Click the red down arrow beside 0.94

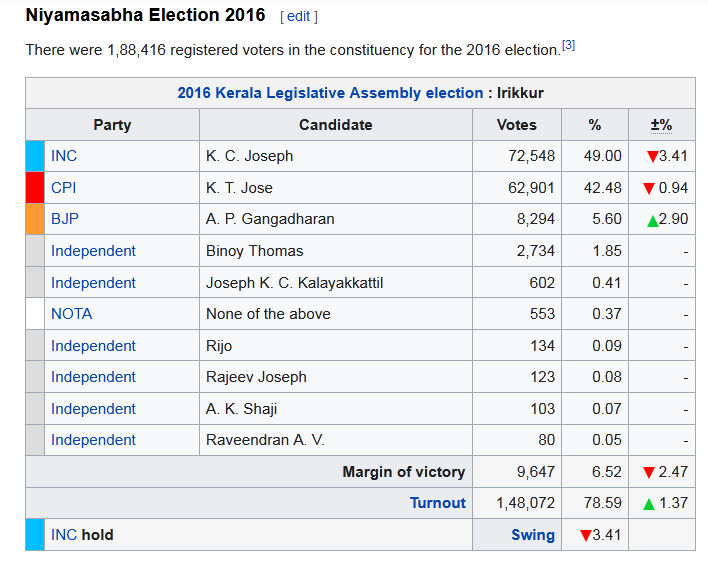tap(649, 188)
